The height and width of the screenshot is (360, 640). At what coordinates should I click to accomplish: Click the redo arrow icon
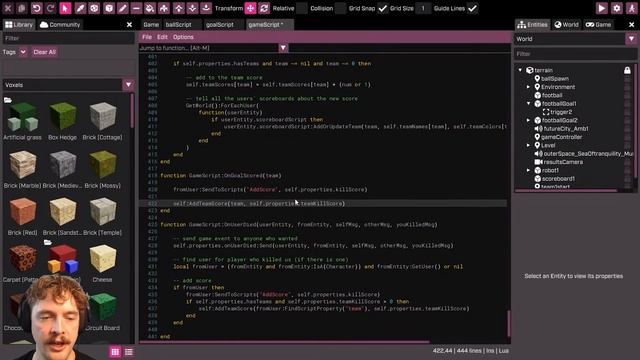[x=50, y=8]
